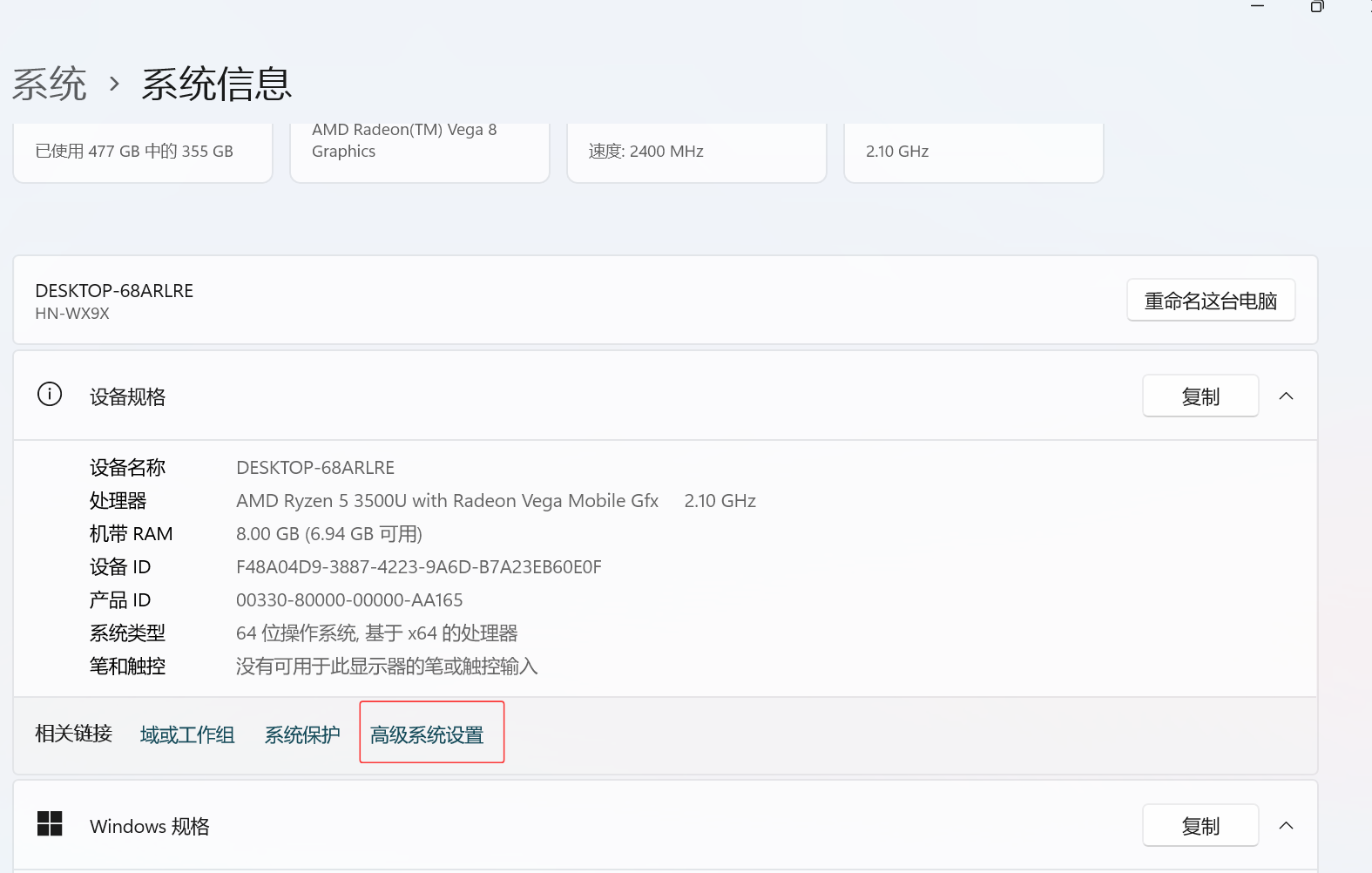This screenshot has width=1372, height=873.
Task: Click the 相关链接 label
Action: point(73,734)
